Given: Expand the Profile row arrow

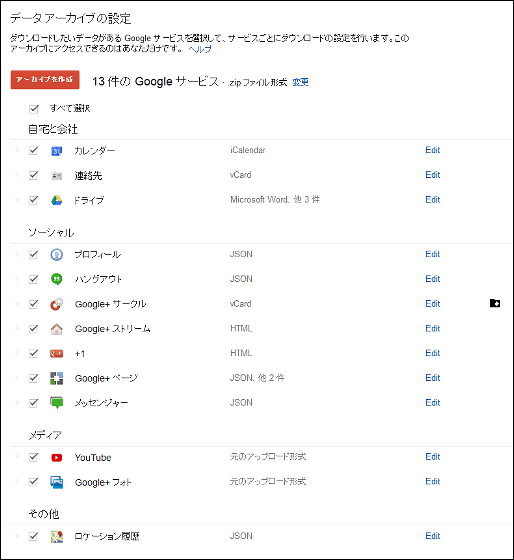Looking at the screenshot, I should point(17,254).
